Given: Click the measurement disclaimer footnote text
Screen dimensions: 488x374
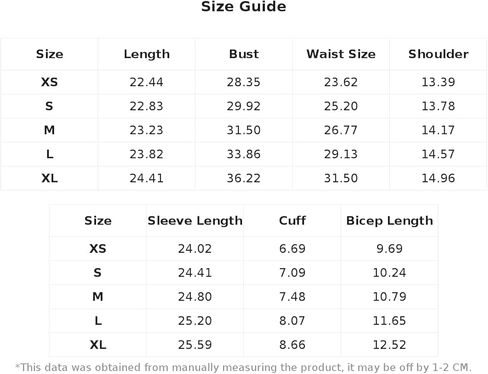Looking at the screenshot, I should [244, 367].
